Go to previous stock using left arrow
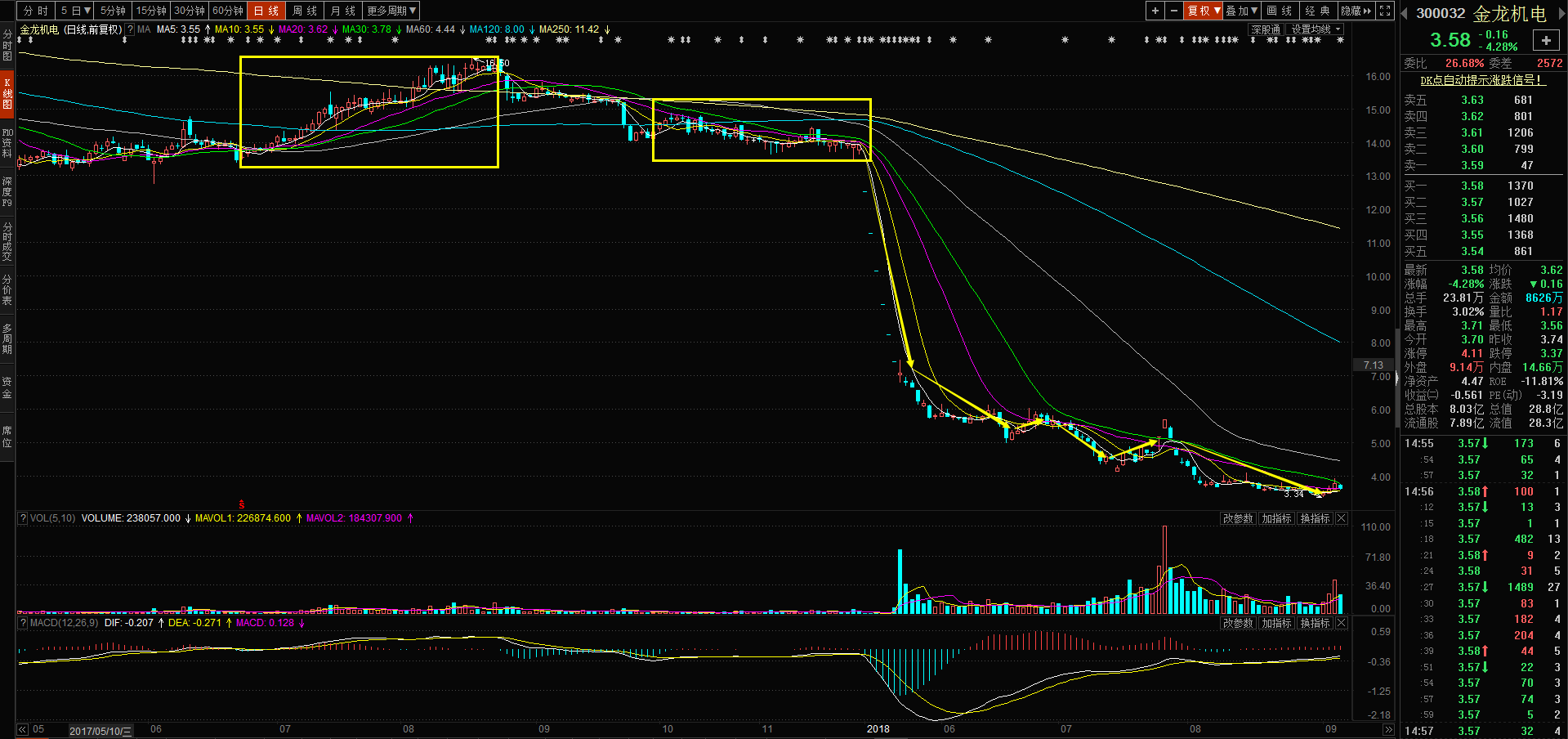The image size is (1568, 739). [x=1405, y=13]
